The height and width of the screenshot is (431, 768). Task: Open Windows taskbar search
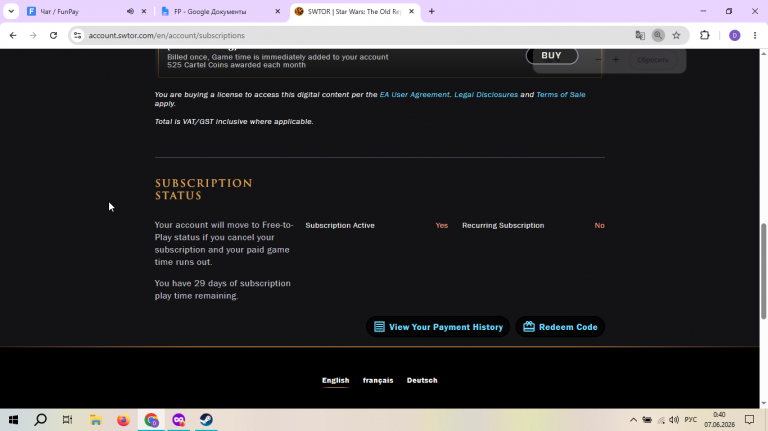pos(41,420)
